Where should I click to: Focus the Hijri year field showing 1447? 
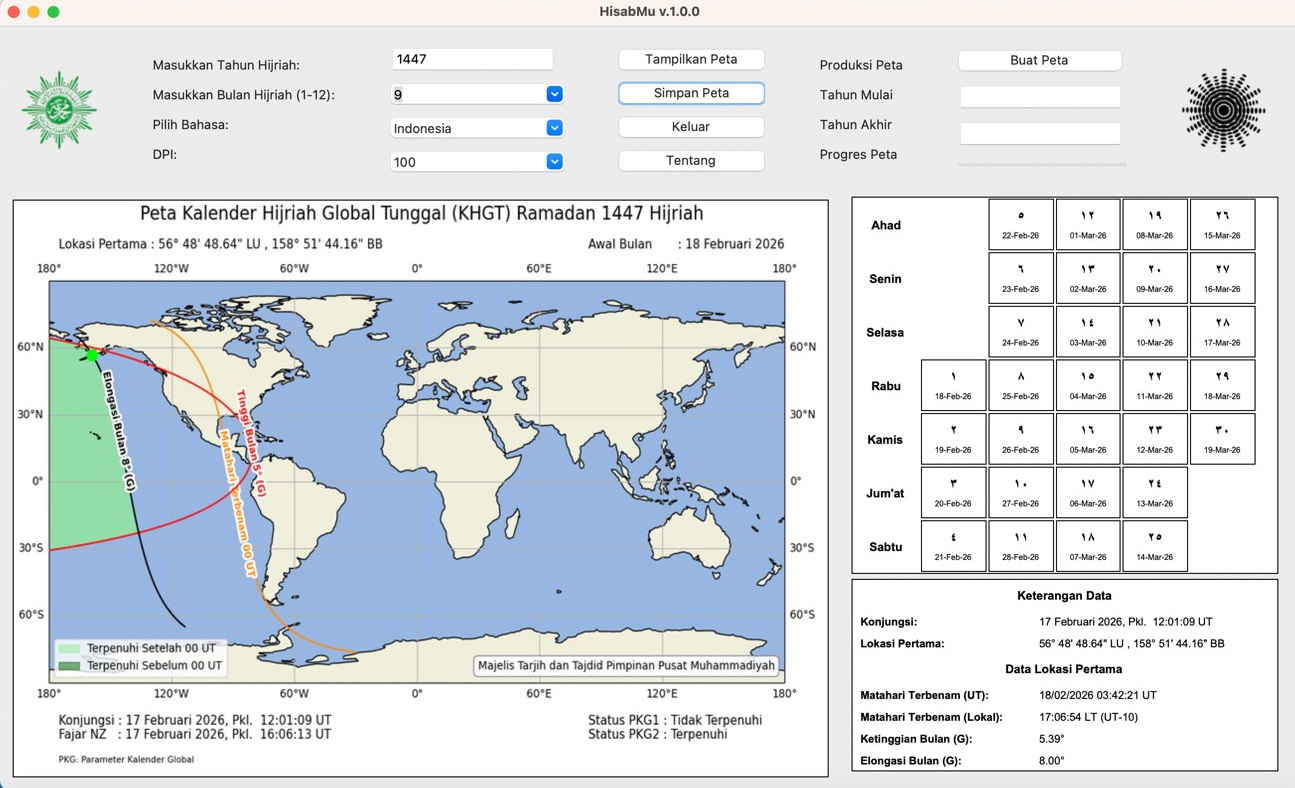(472, 59)
